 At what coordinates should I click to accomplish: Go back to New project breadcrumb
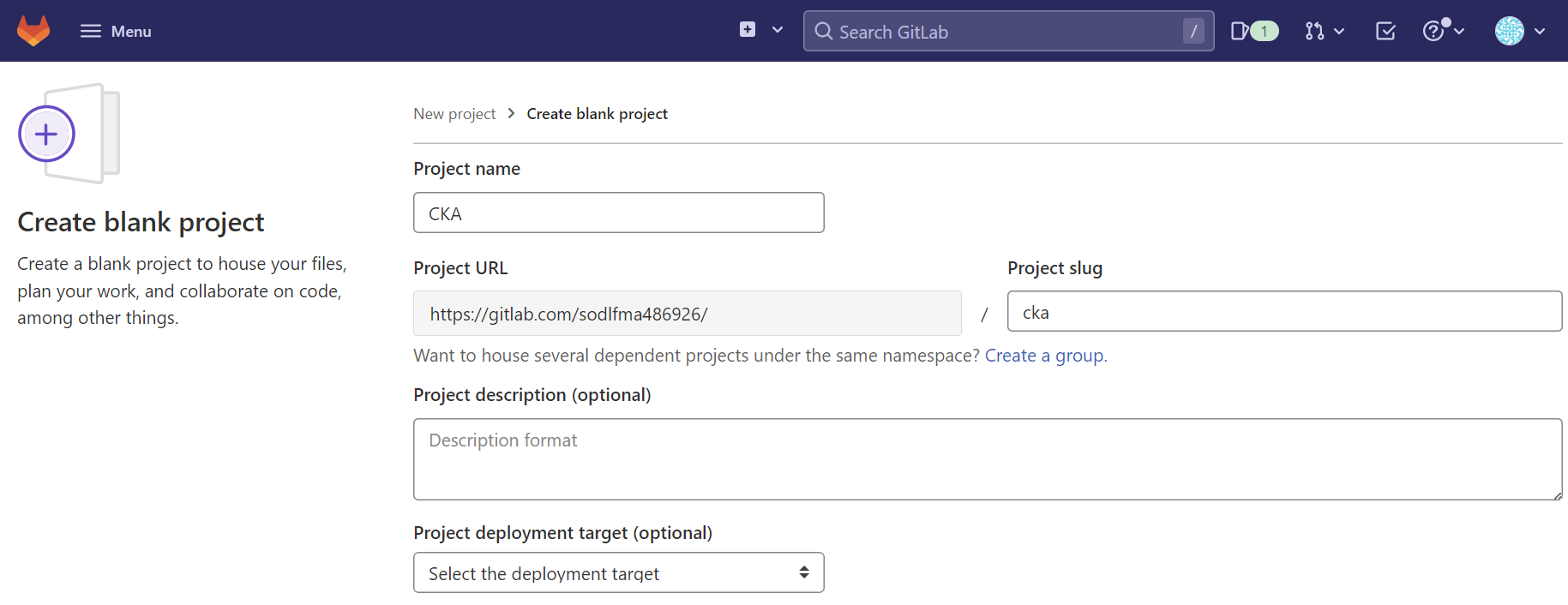click(x=454, y=114)
